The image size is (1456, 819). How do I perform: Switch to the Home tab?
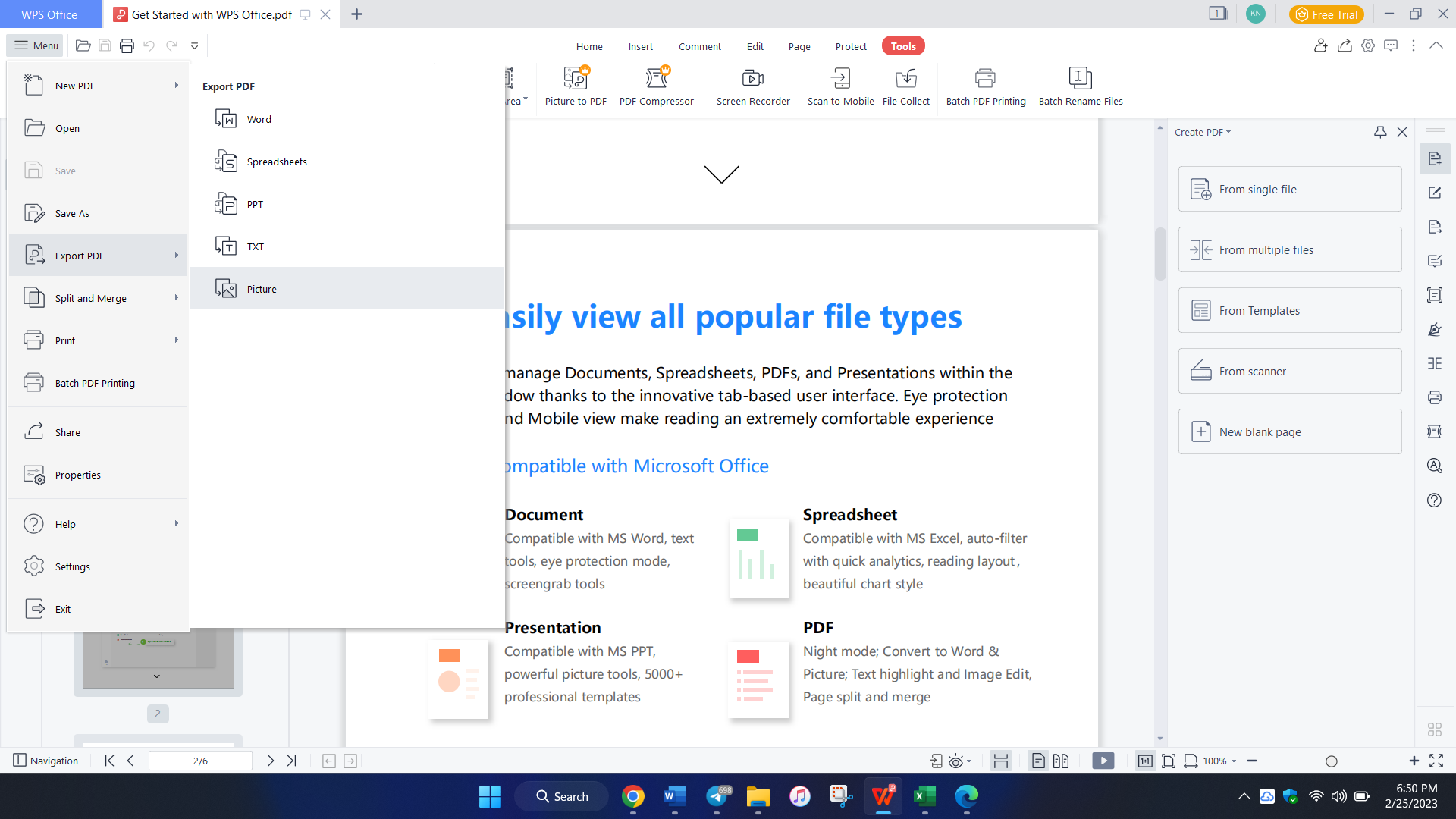pos(589,46)
